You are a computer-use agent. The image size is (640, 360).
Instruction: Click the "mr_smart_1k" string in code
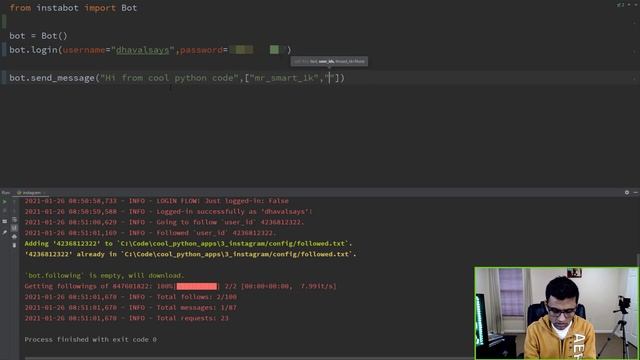284,78
